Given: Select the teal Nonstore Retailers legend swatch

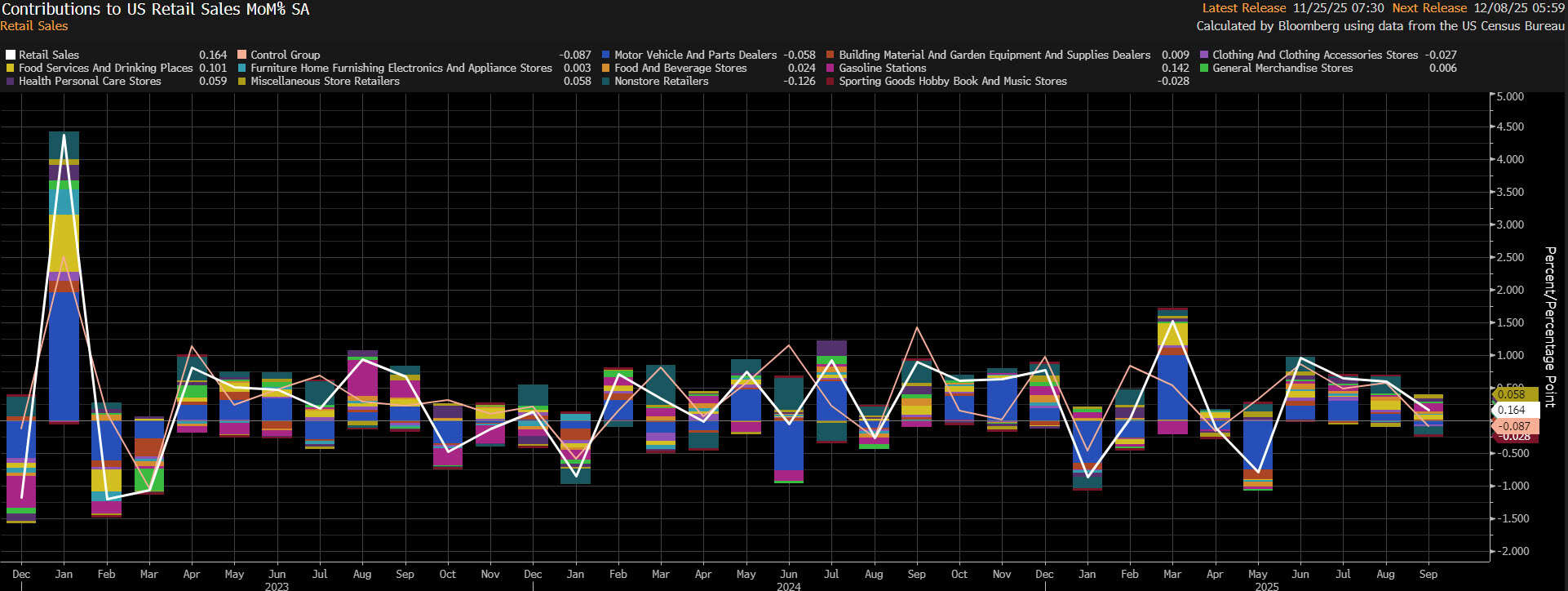Looking at the screenshot, I should click(x=605, y=82).
